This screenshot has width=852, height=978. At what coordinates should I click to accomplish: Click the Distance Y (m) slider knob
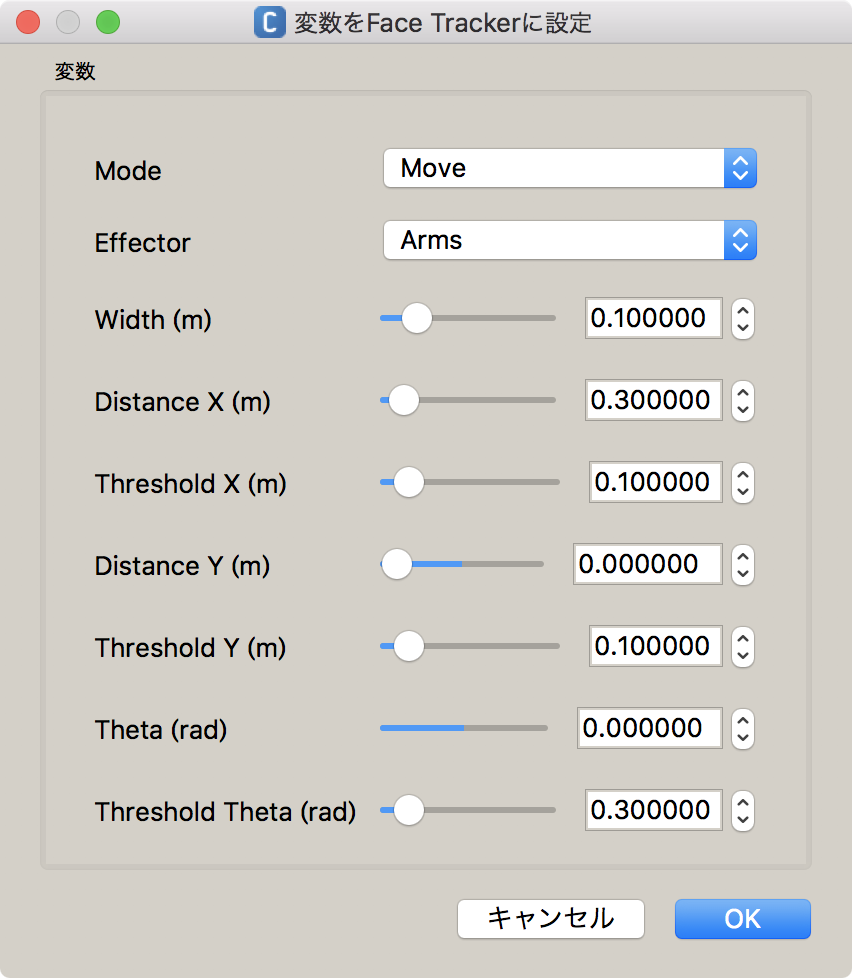tap(396, 564)
